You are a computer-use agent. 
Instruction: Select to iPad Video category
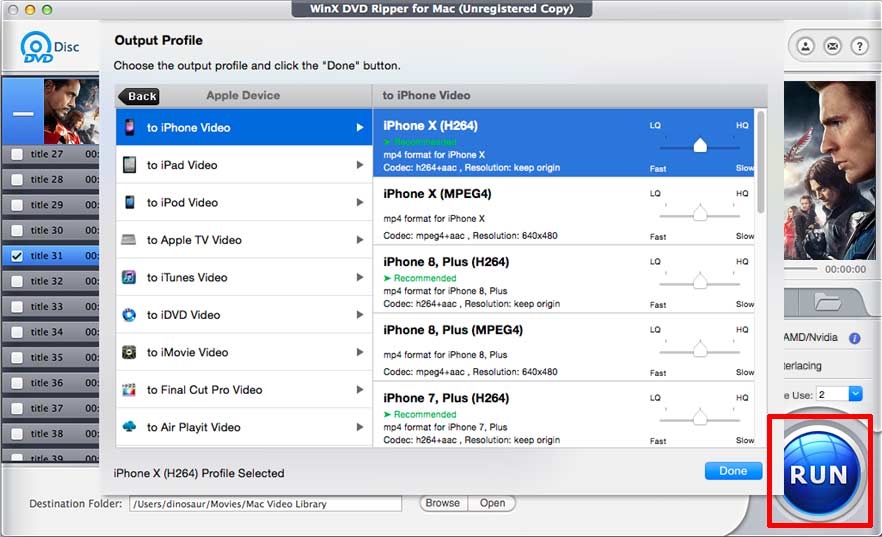point(244,165)
